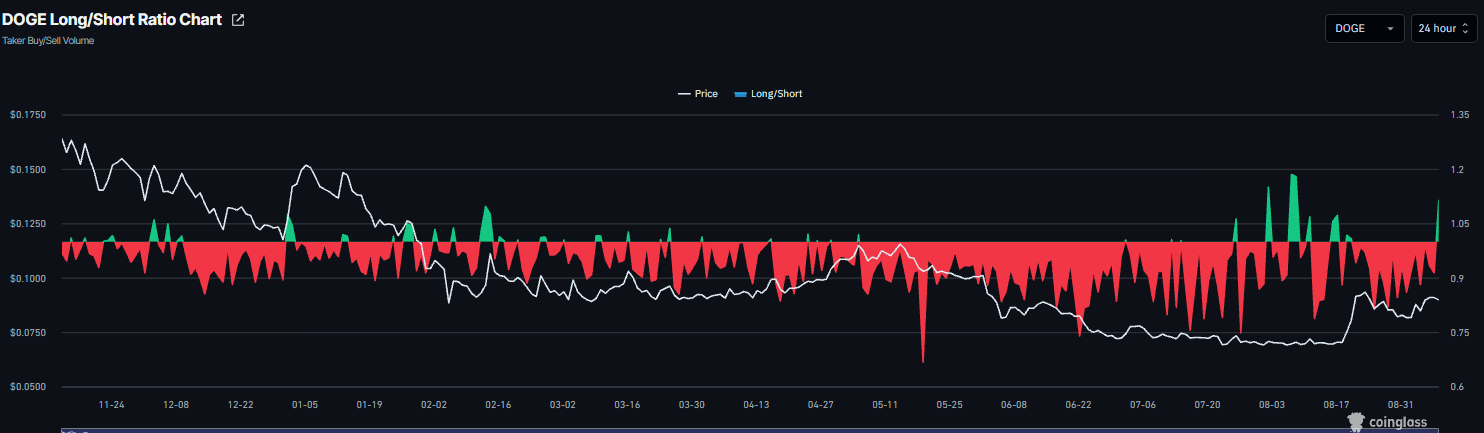Click the 02-16 date label
This screenshot has width=1484, height=433.
tap(498, 405)
